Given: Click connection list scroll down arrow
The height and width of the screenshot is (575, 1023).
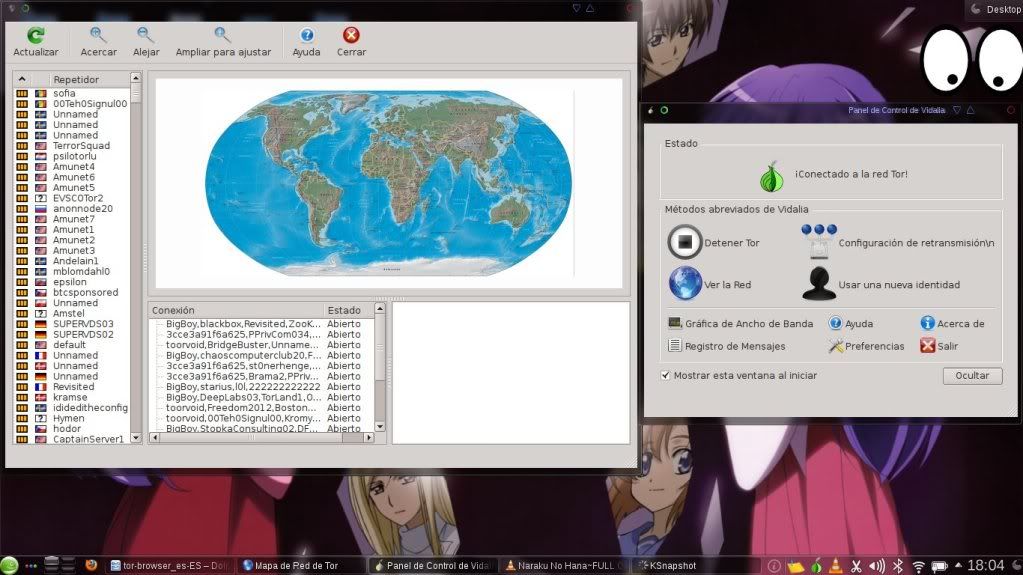Looking at the screenshot, I should (380, 427).
